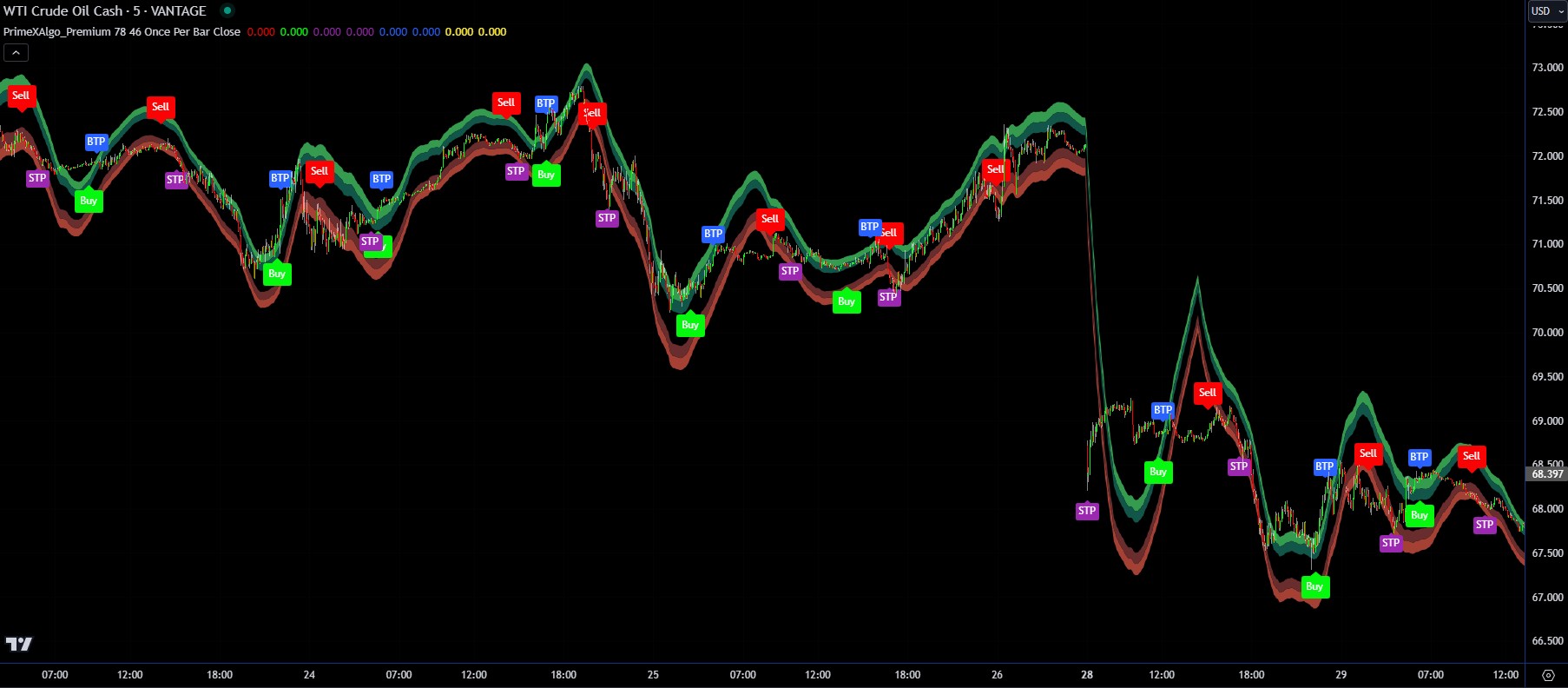Click the 66.500 price axis label
This screenshot has width=1568, height=688.
click(1547, 641)
